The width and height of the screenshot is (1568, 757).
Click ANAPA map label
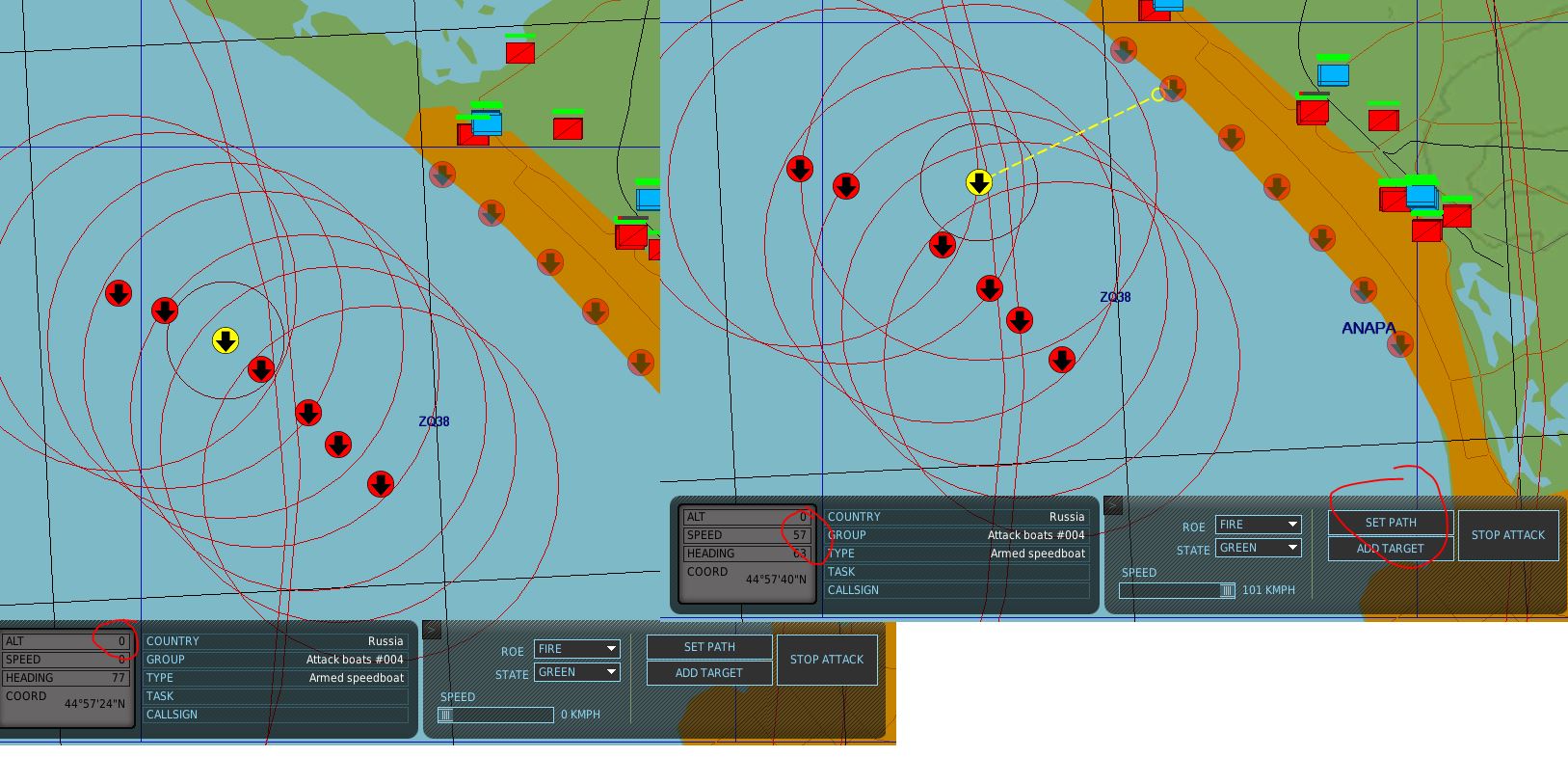coord(1369,328)
